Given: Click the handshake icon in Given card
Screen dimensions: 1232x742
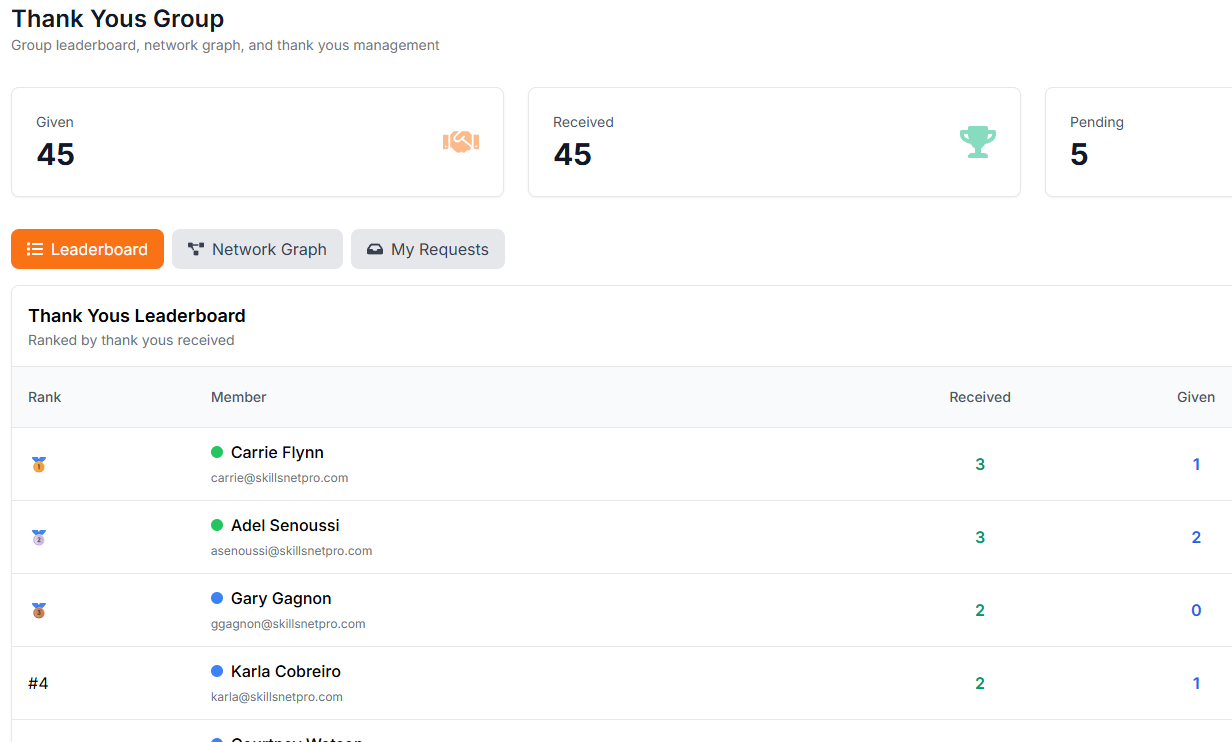Looking at the screenshot, I should pos(461,142).
